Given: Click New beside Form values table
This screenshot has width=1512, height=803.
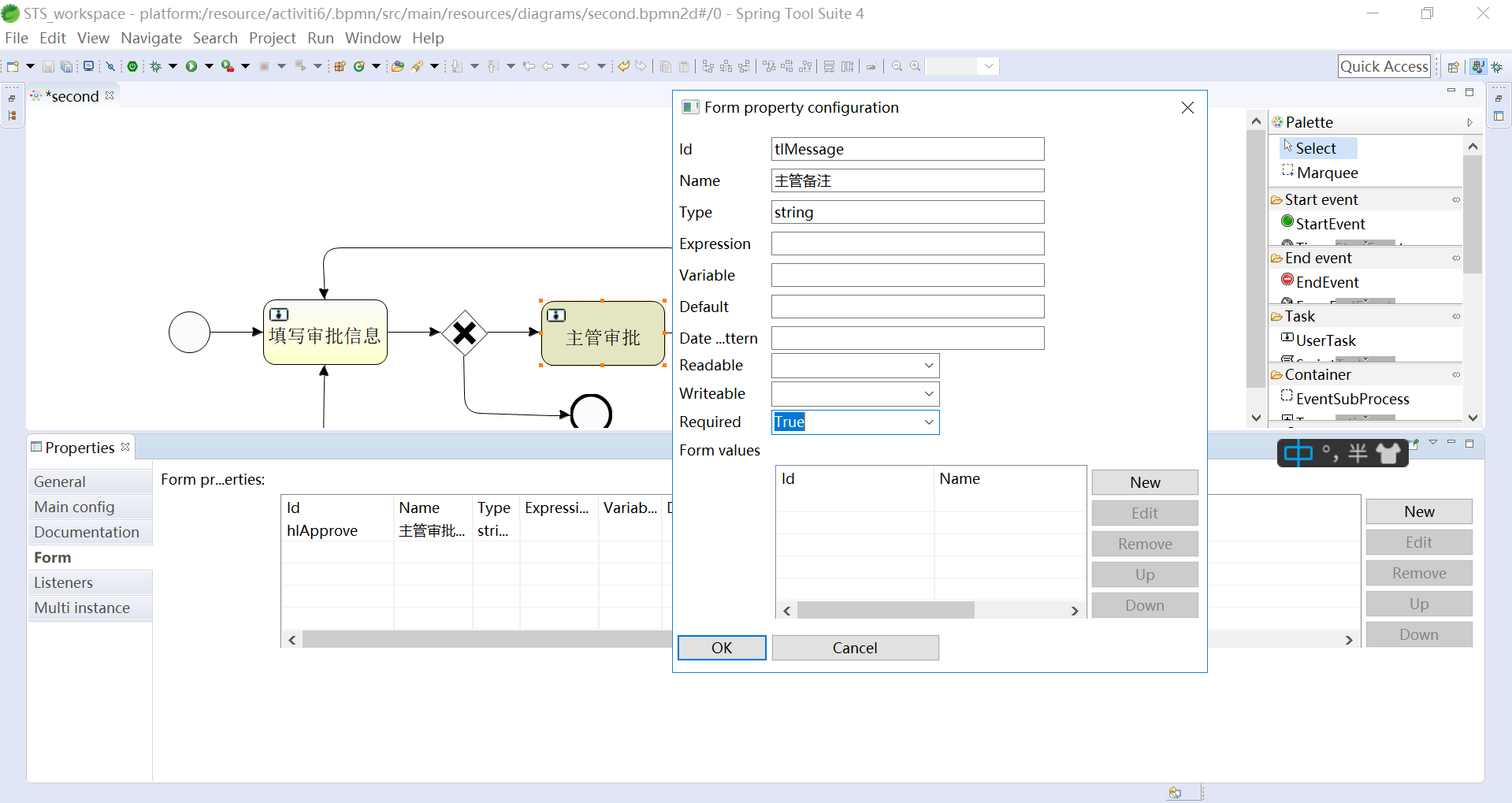Looking at the screenshot, I should pos(1145,482).
